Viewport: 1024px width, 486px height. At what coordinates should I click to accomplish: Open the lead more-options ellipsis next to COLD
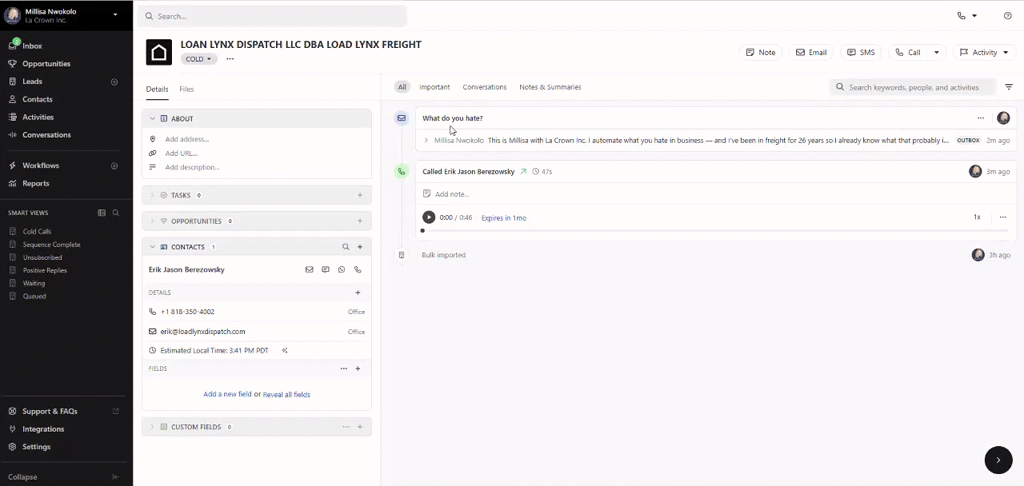(230, 59)
